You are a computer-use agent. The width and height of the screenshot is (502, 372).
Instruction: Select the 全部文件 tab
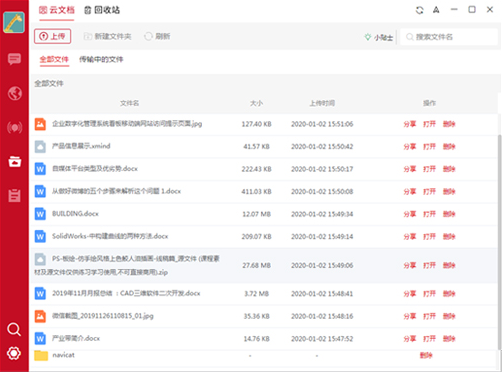tap(54, 60)
